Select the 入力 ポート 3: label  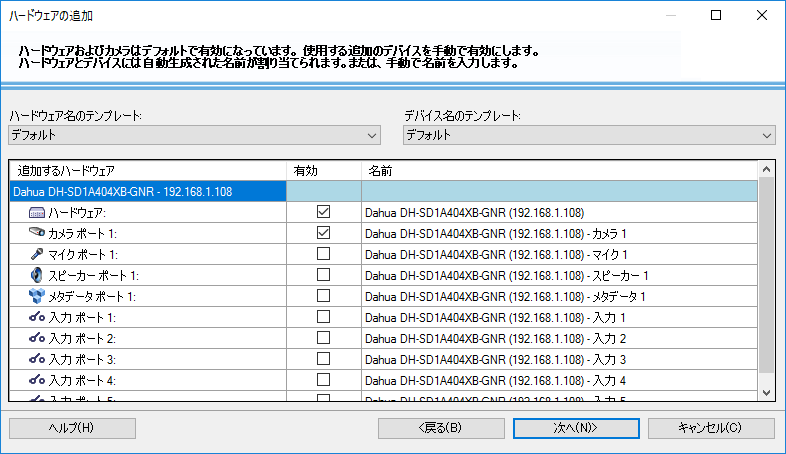(82, 360)
